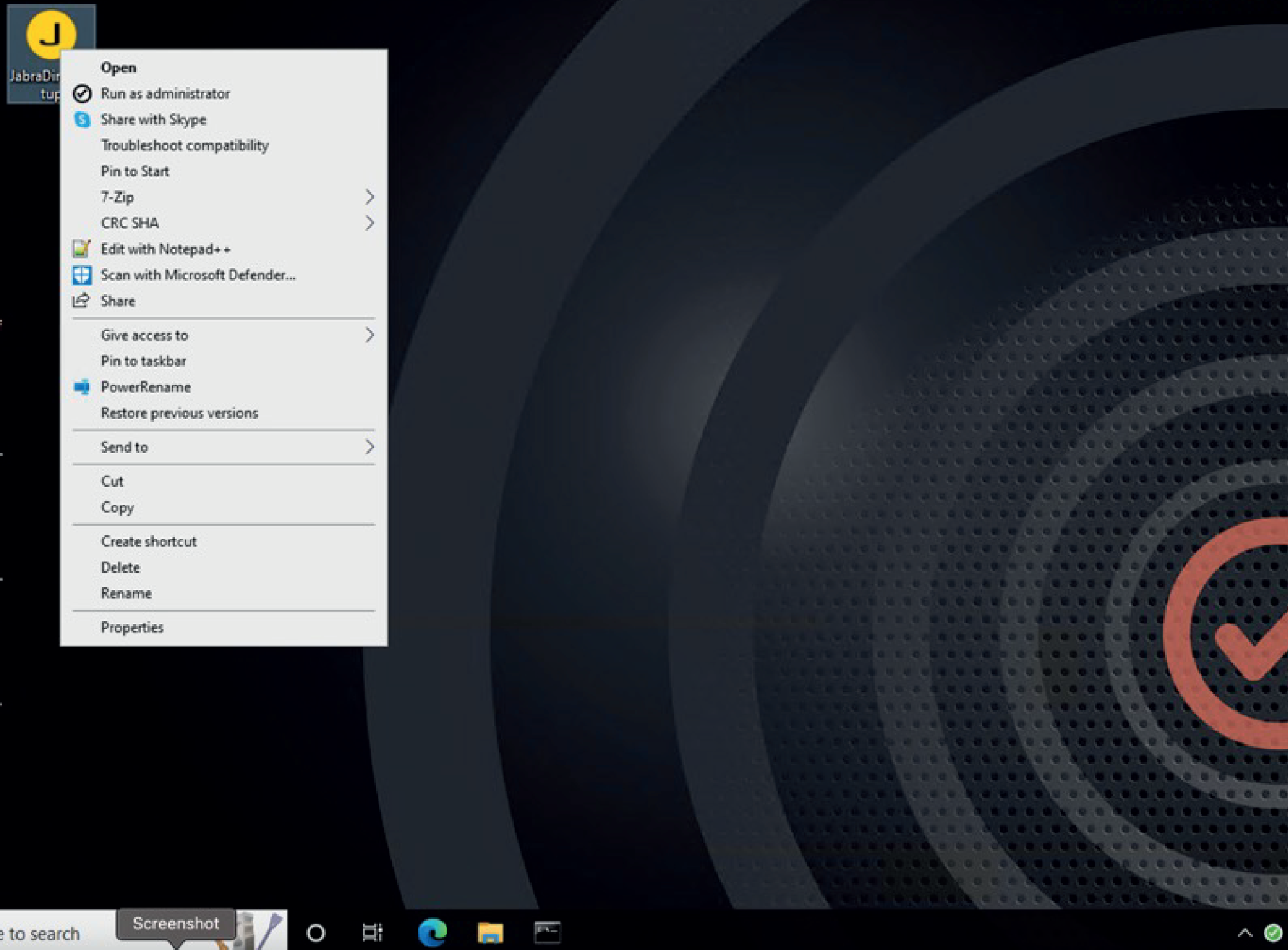This screenshot has width=1288, height=950.
Task: Choose Pin to taskbar
Action: tap(224, 361)
